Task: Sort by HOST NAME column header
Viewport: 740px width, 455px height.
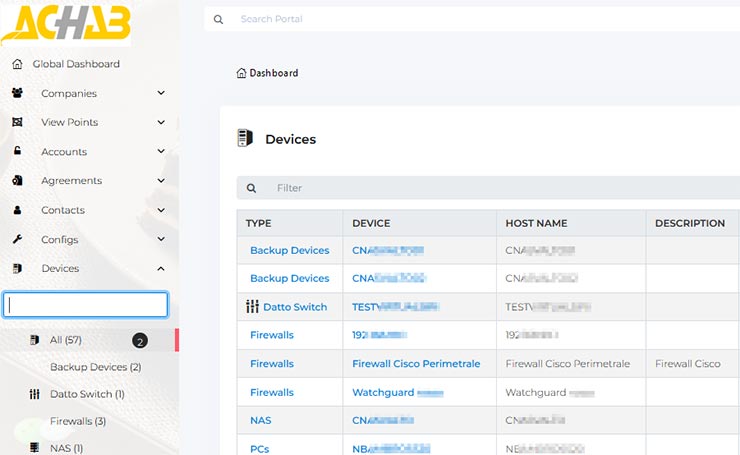Action: click(537, 223)
